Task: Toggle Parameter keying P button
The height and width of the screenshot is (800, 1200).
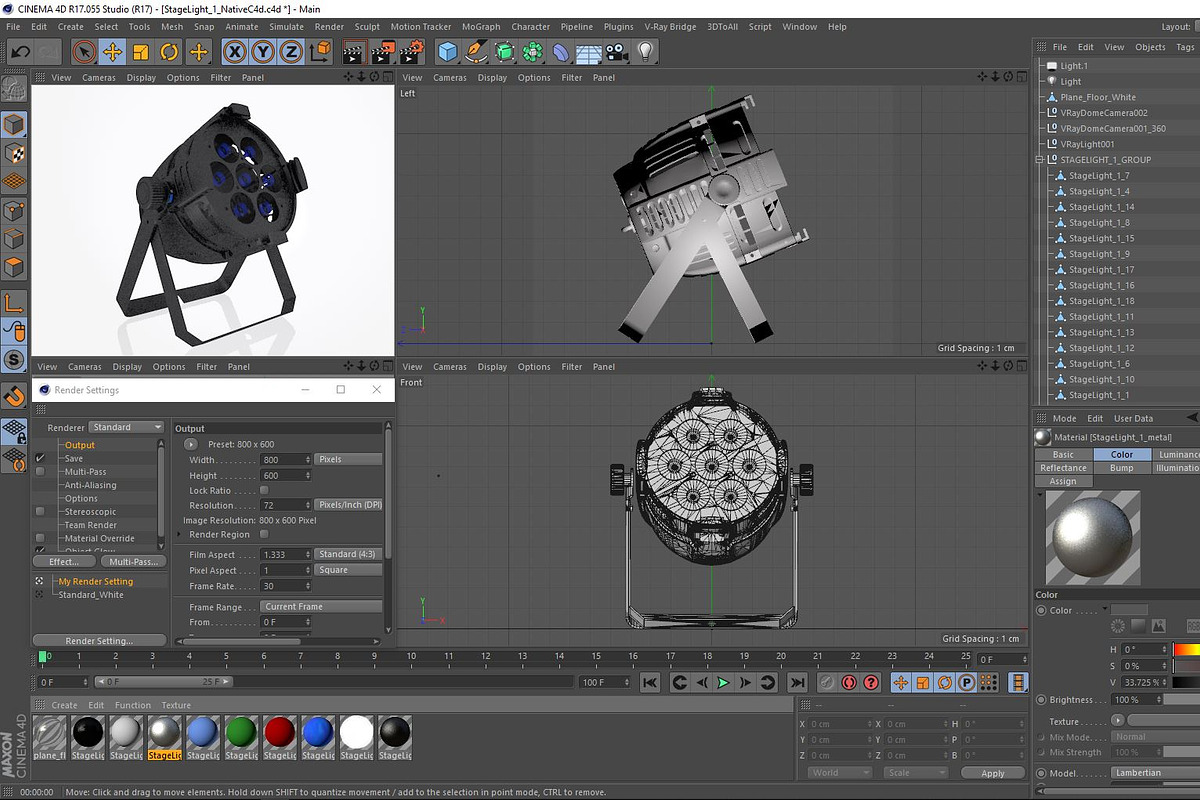Action: tap(967, 683)
